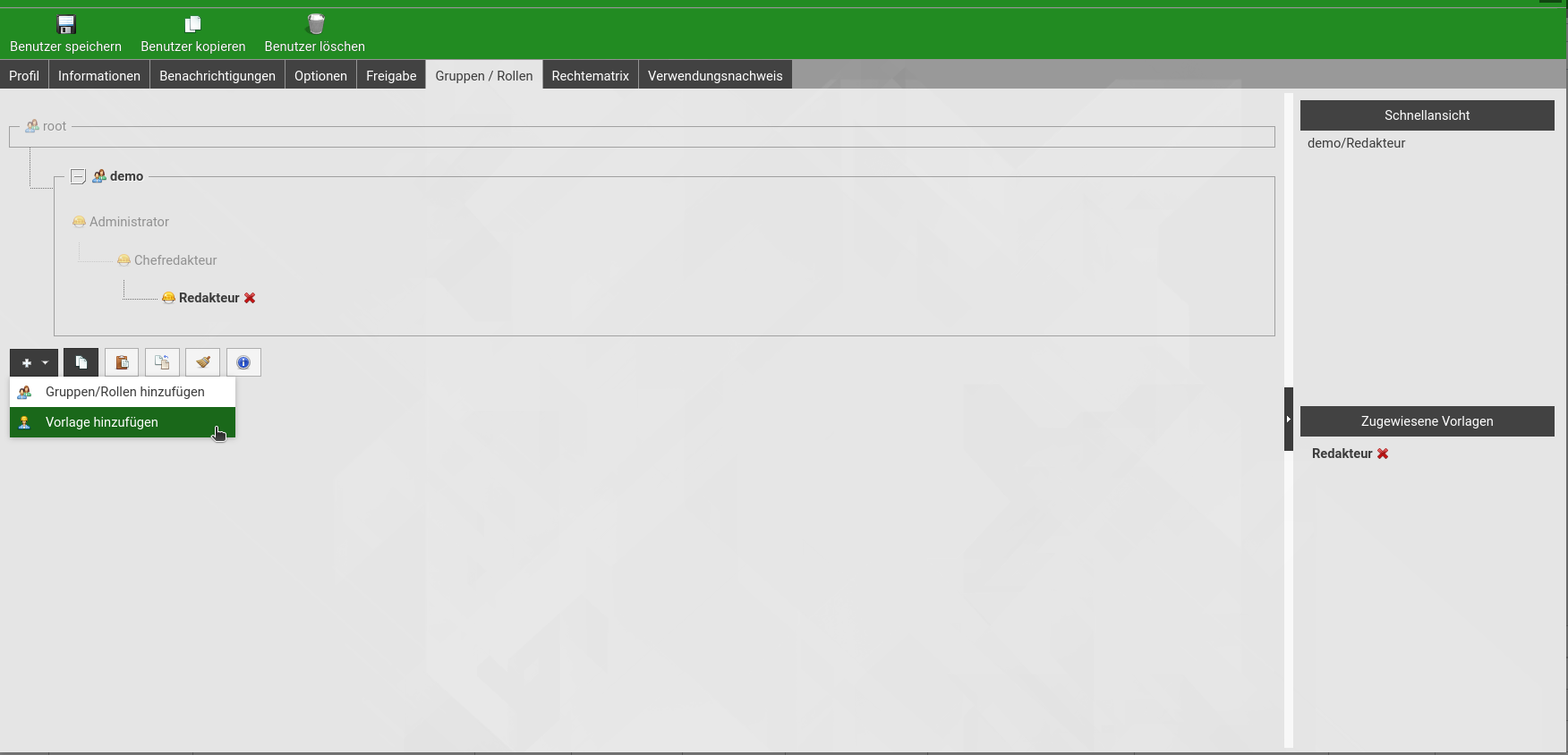Go to the Optionen tab
This screenshot has height=755, width=1568.
(320, 75)
